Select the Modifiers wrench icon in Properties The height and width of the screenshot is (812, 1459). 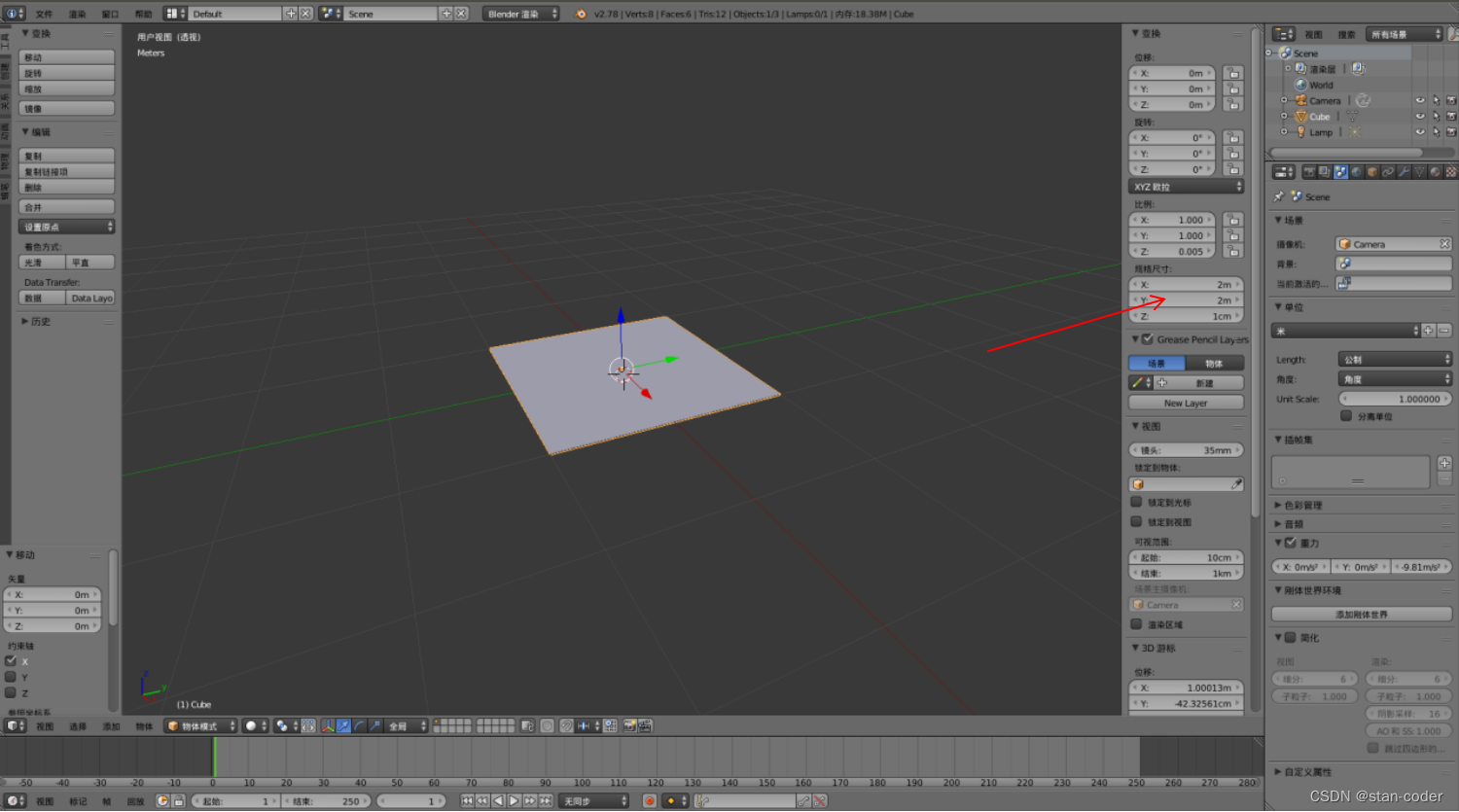coord(1405,171)
